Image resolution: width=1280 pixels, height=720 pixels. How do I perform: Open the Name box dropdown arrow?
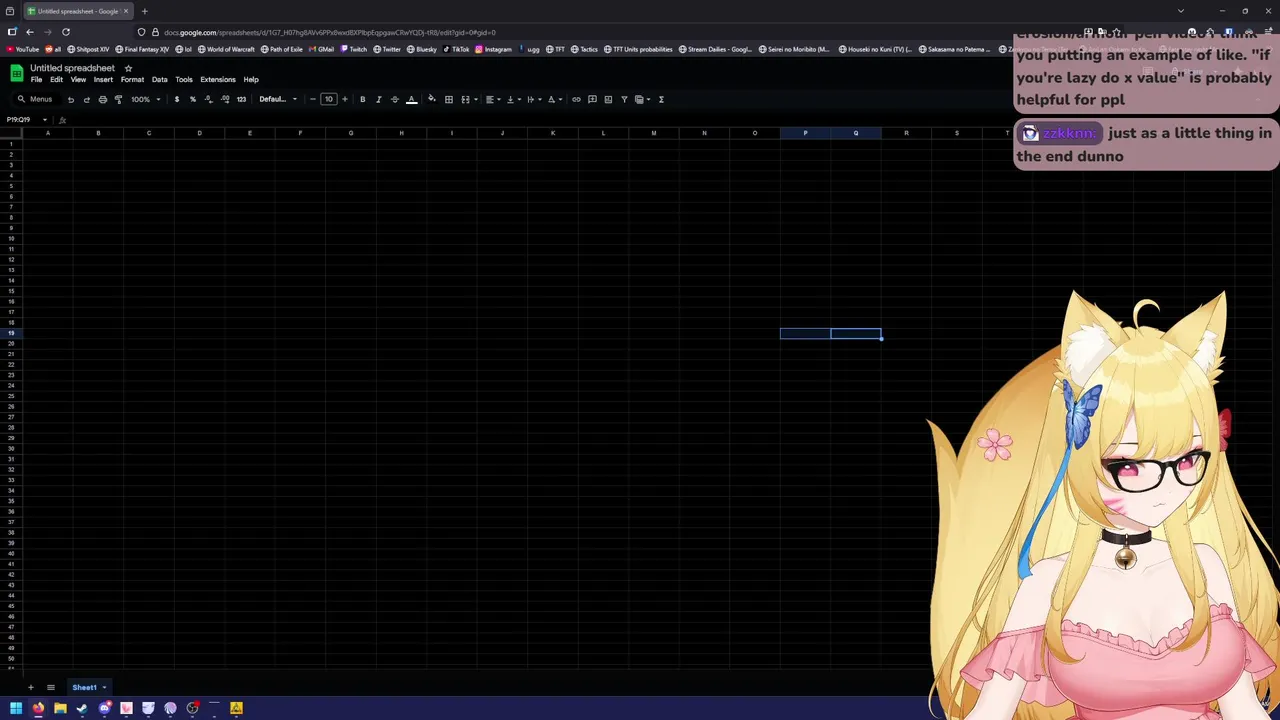(x=45, y=120)
